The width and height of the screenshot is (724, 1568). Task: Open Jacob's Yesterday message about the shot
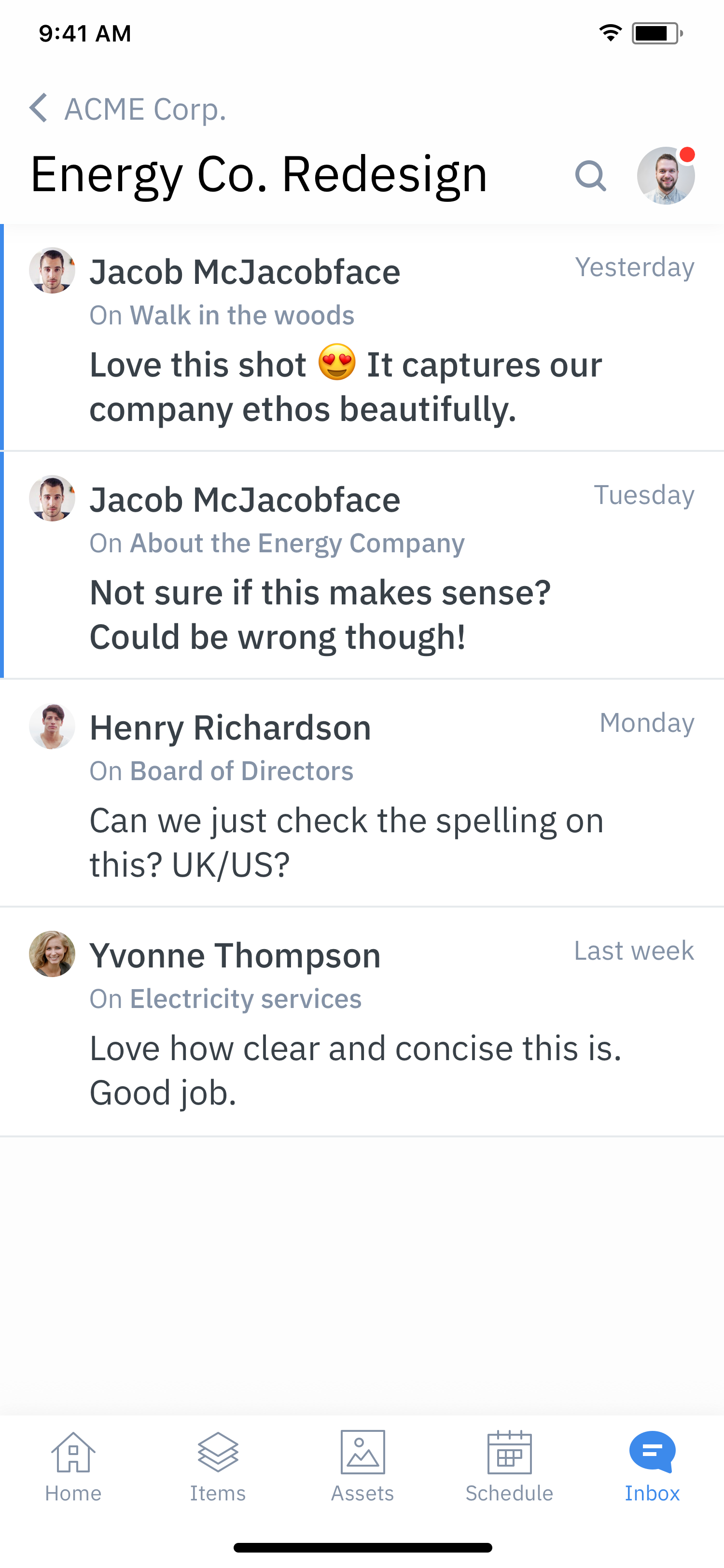[362, 337]
